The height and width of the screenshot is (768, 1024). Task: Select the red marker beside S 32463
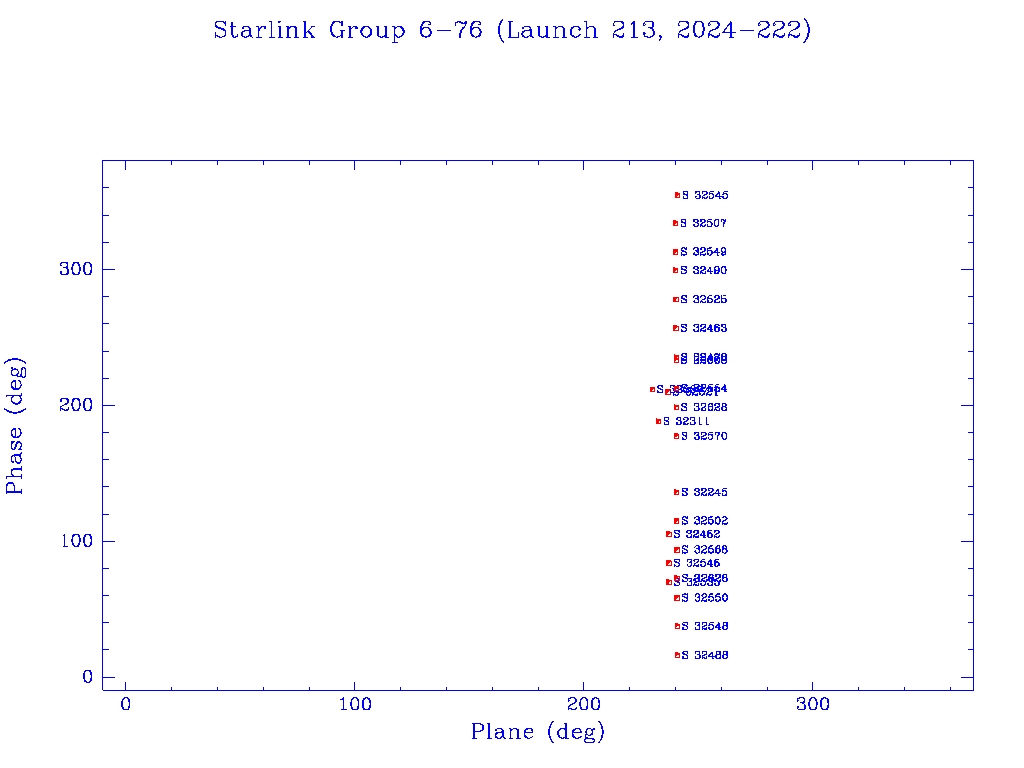676,328
